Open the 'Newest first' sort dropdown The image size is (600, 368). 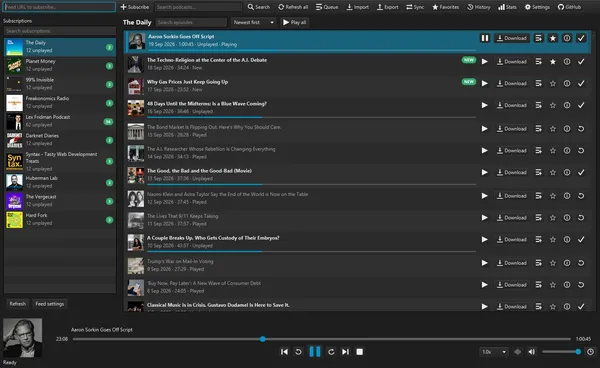coord(253,23)
